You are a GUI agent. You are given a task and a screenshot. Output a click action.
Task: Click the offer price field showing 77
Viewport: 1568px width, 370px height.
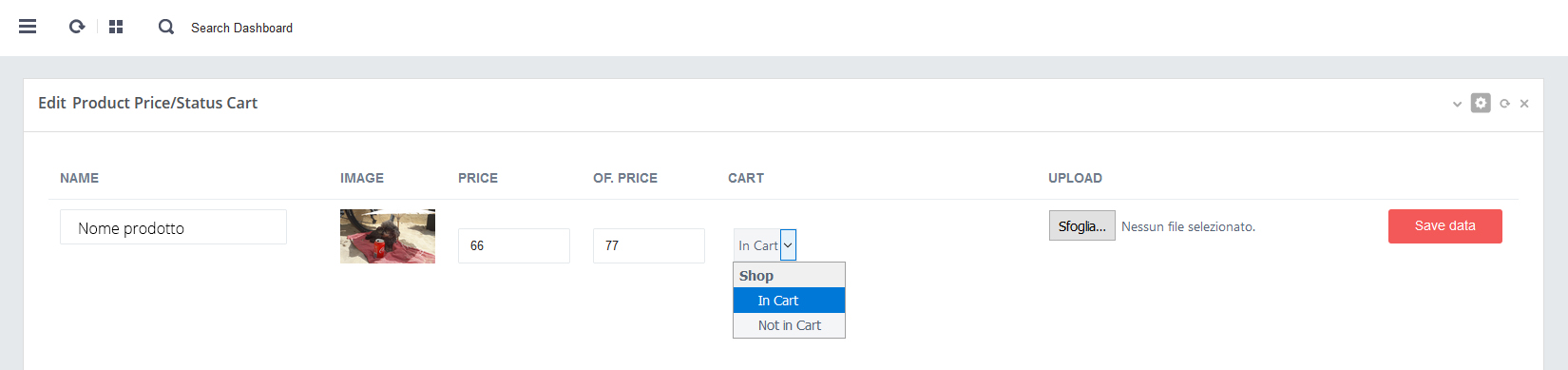click(649, 245)
